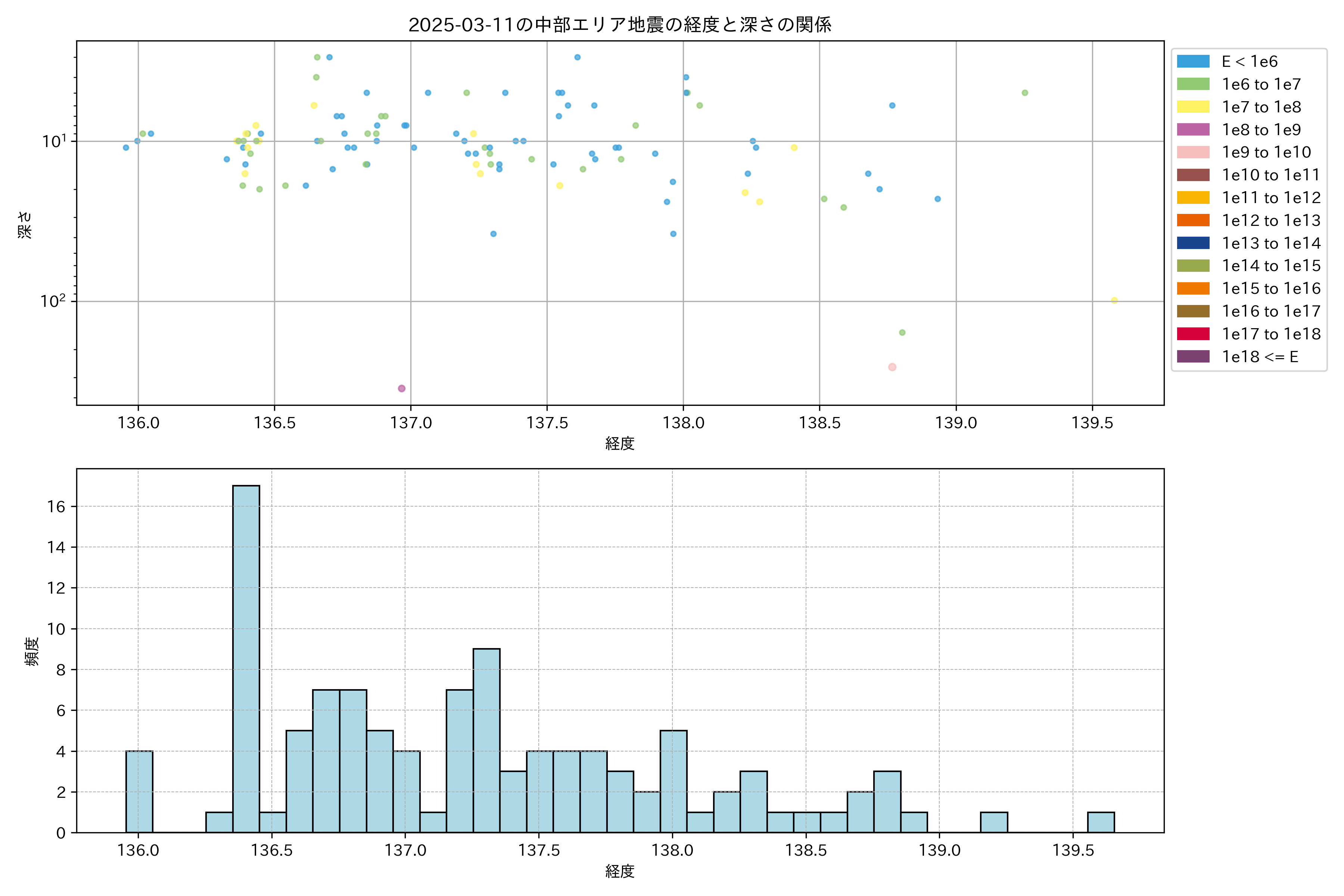Click the yellow '1e7 to 1e8' legend swatch
This screenshot has height=896, width=1344.
pos(1192,107)
